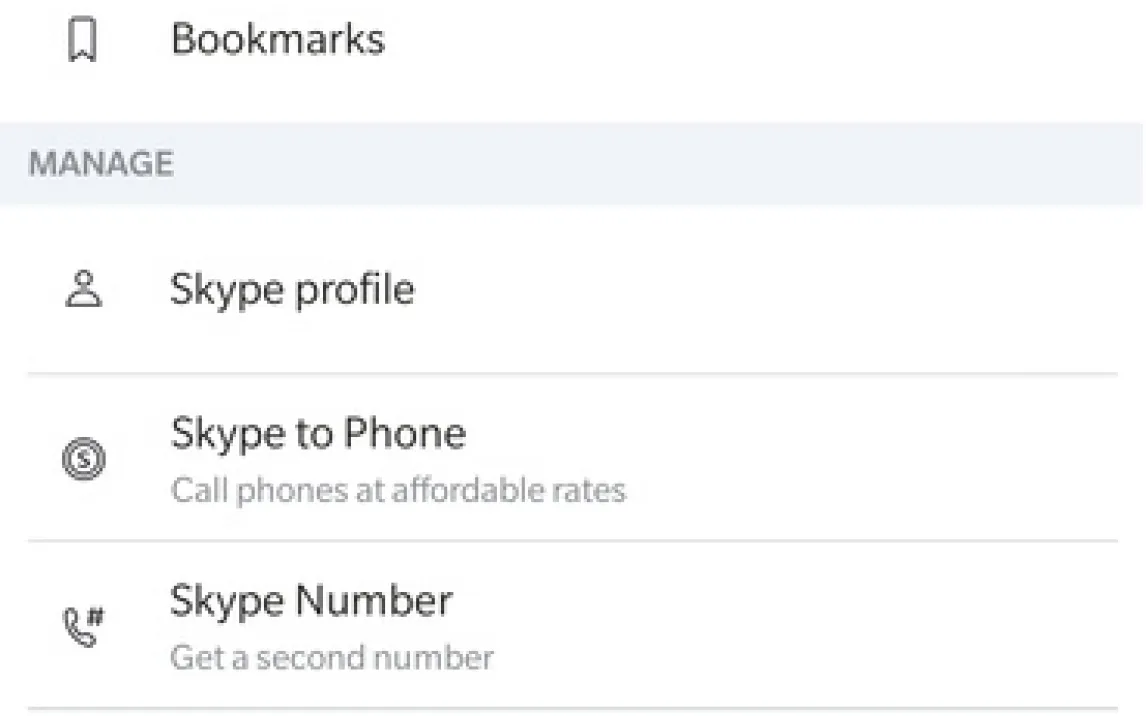
Task: Tap the Skype Number phone-hash icon
Action: pyautogui.click(x=83, y=626)
